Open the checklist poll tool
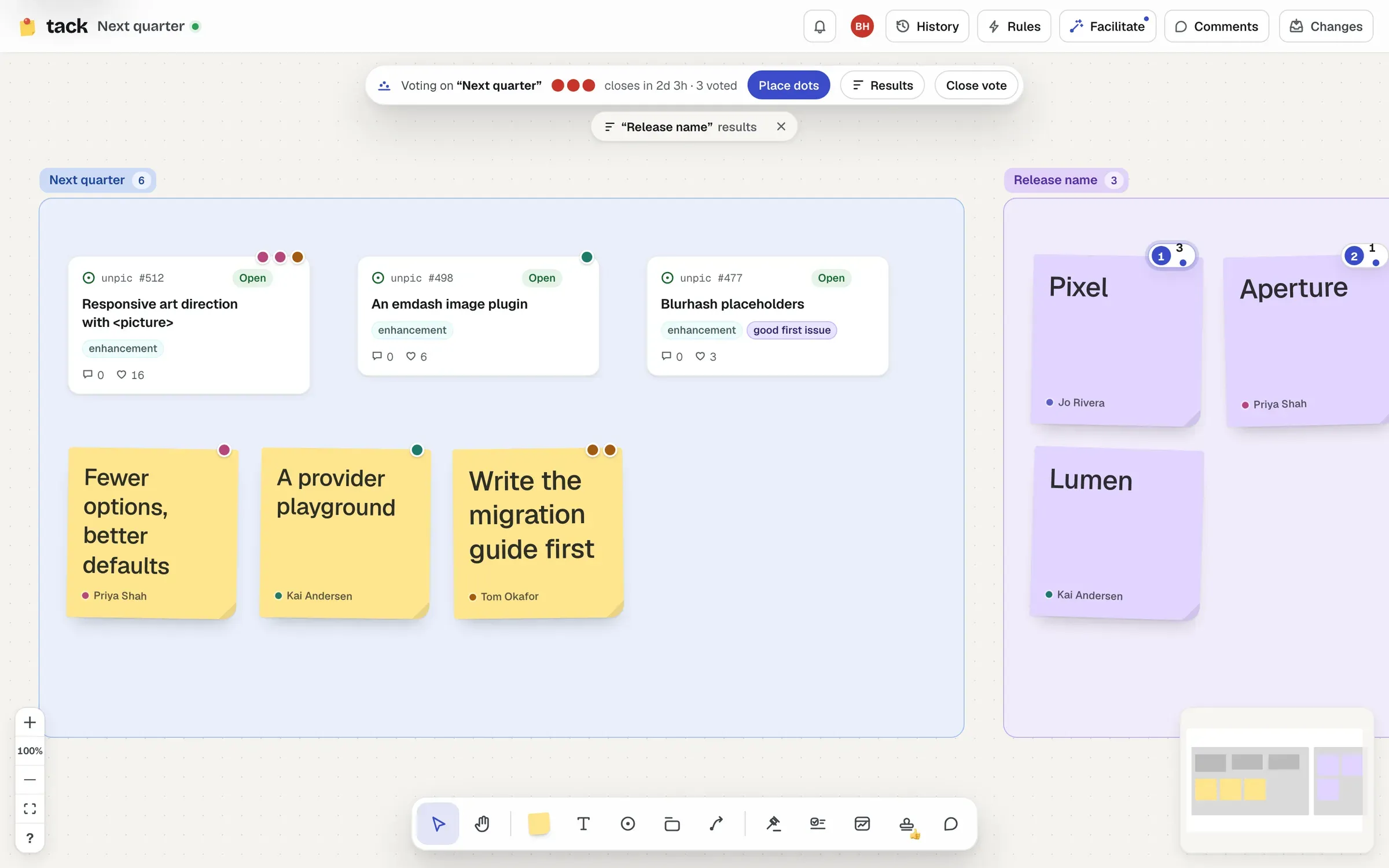This screenshot has width=1389, height=868. [818, 823]
